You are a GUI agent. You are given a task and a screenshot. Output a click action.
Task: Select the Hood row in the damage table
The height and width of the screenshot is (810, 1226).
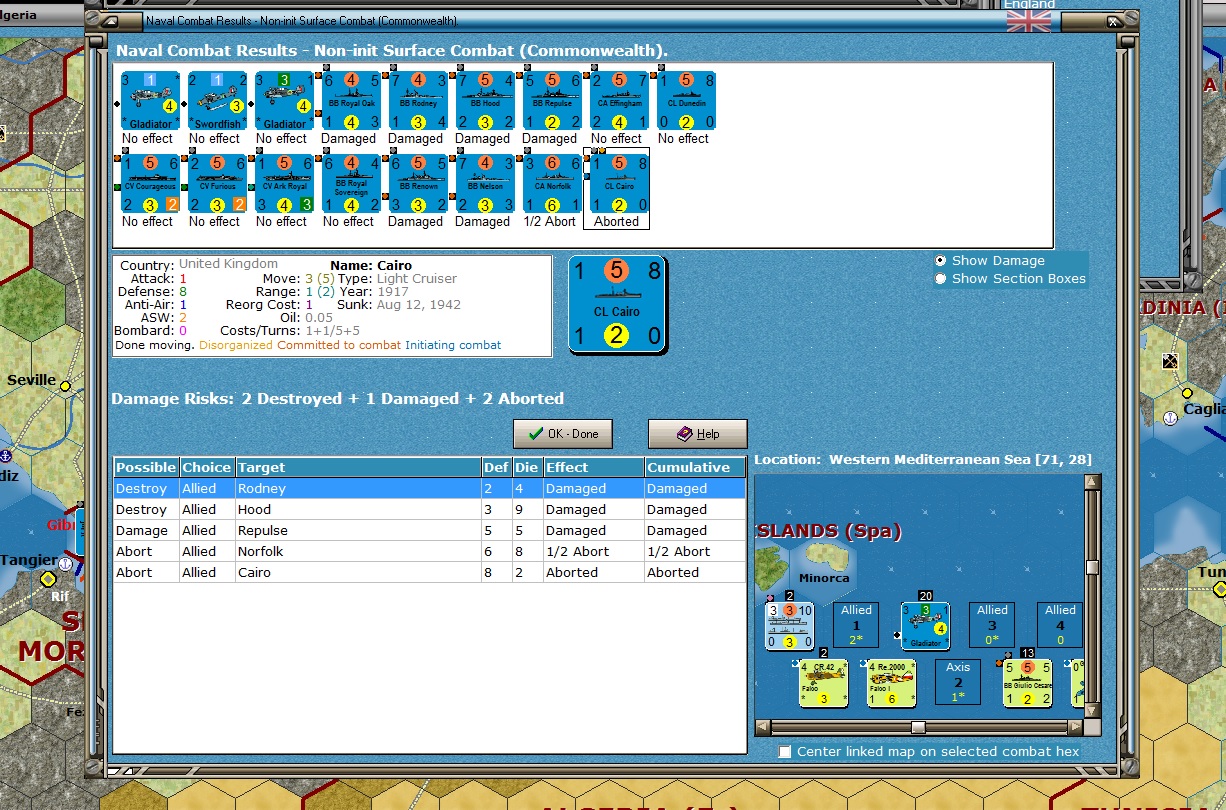(429, 510)
